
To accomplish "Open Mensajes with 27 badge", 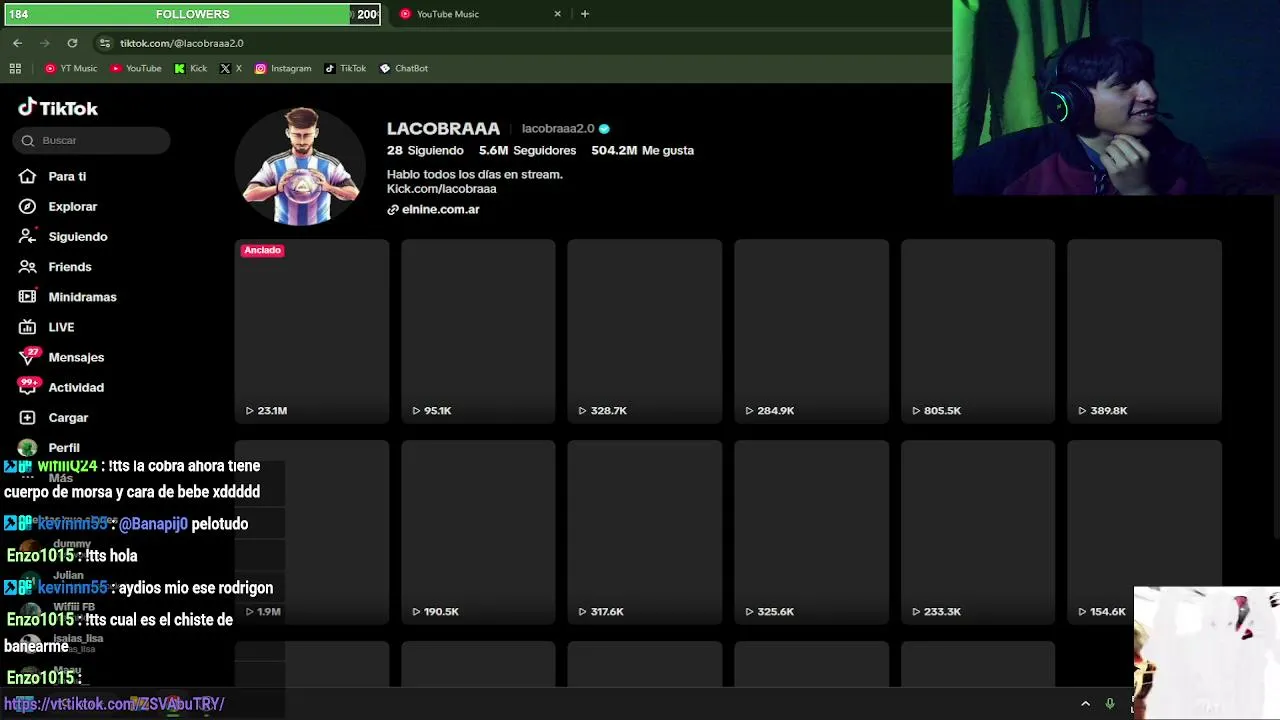I will pos(62,357).
